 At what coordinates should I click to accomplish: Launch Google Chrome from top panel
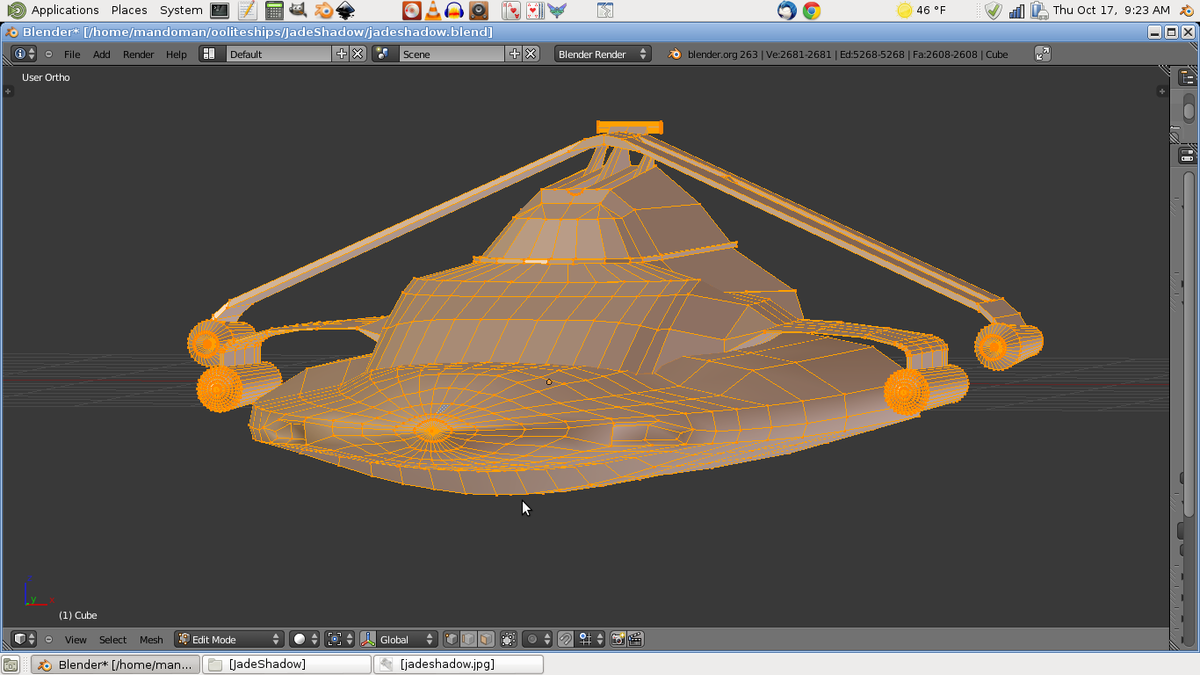pos(812,10)
